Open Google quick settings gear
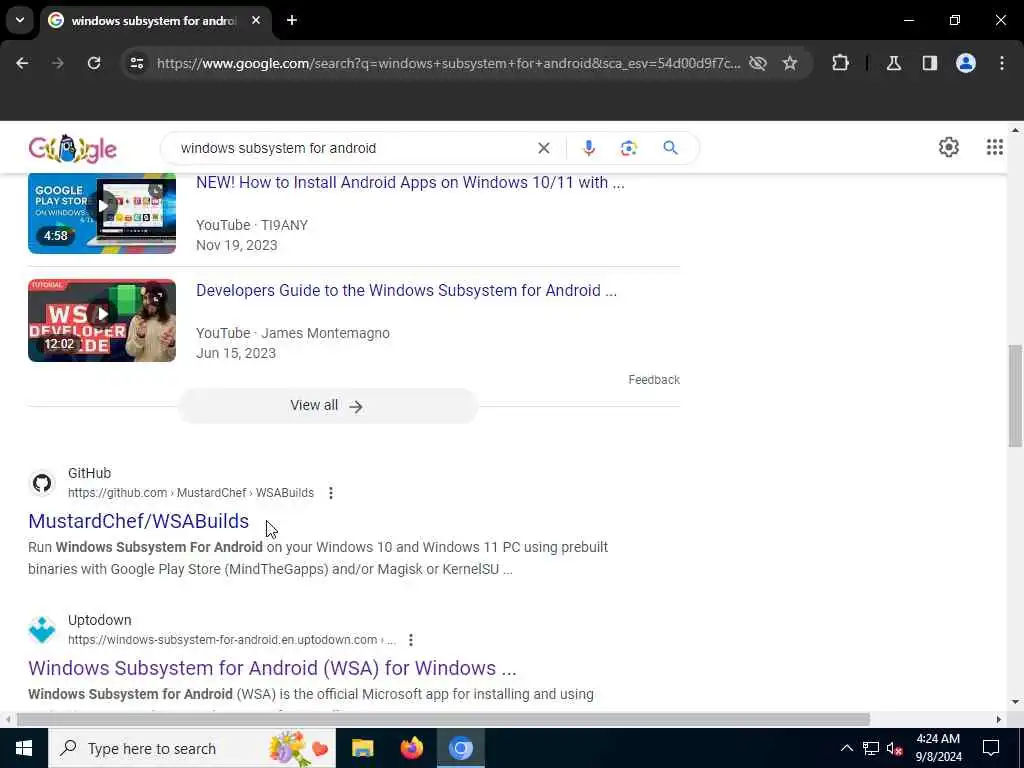The height and width of the screenshot is (768, 1024). pos(949,148)
